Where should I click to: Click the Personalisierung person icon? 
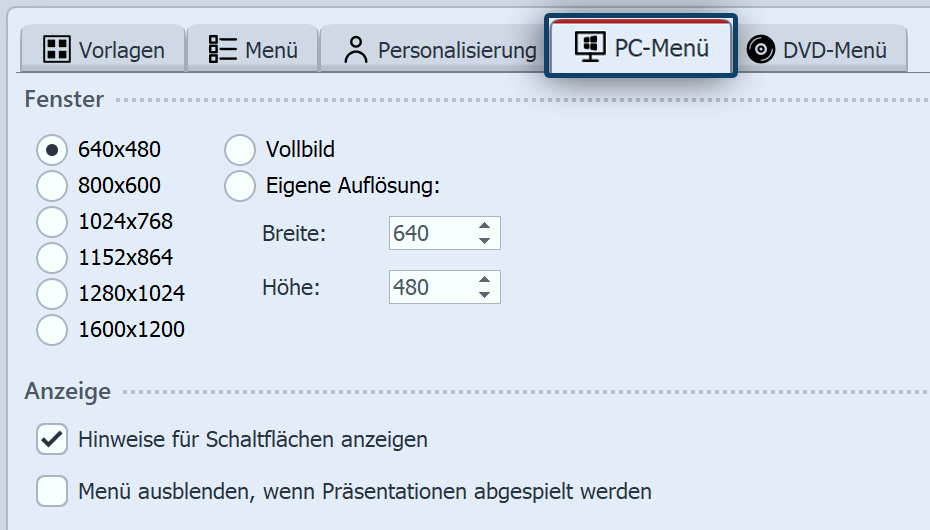click(355, 49)
